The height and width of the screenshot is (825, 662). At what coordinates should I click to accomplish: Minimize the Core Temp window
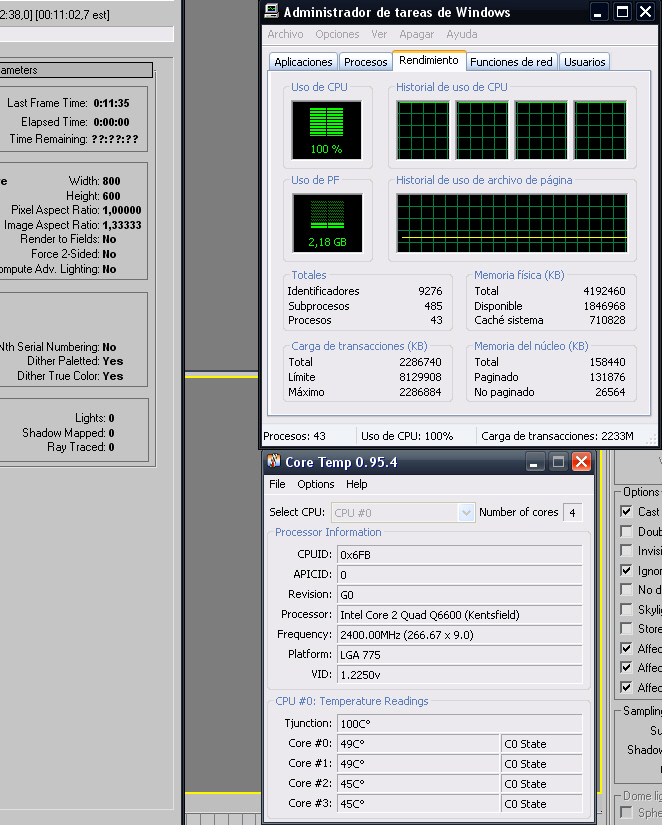tap(534, 462)
